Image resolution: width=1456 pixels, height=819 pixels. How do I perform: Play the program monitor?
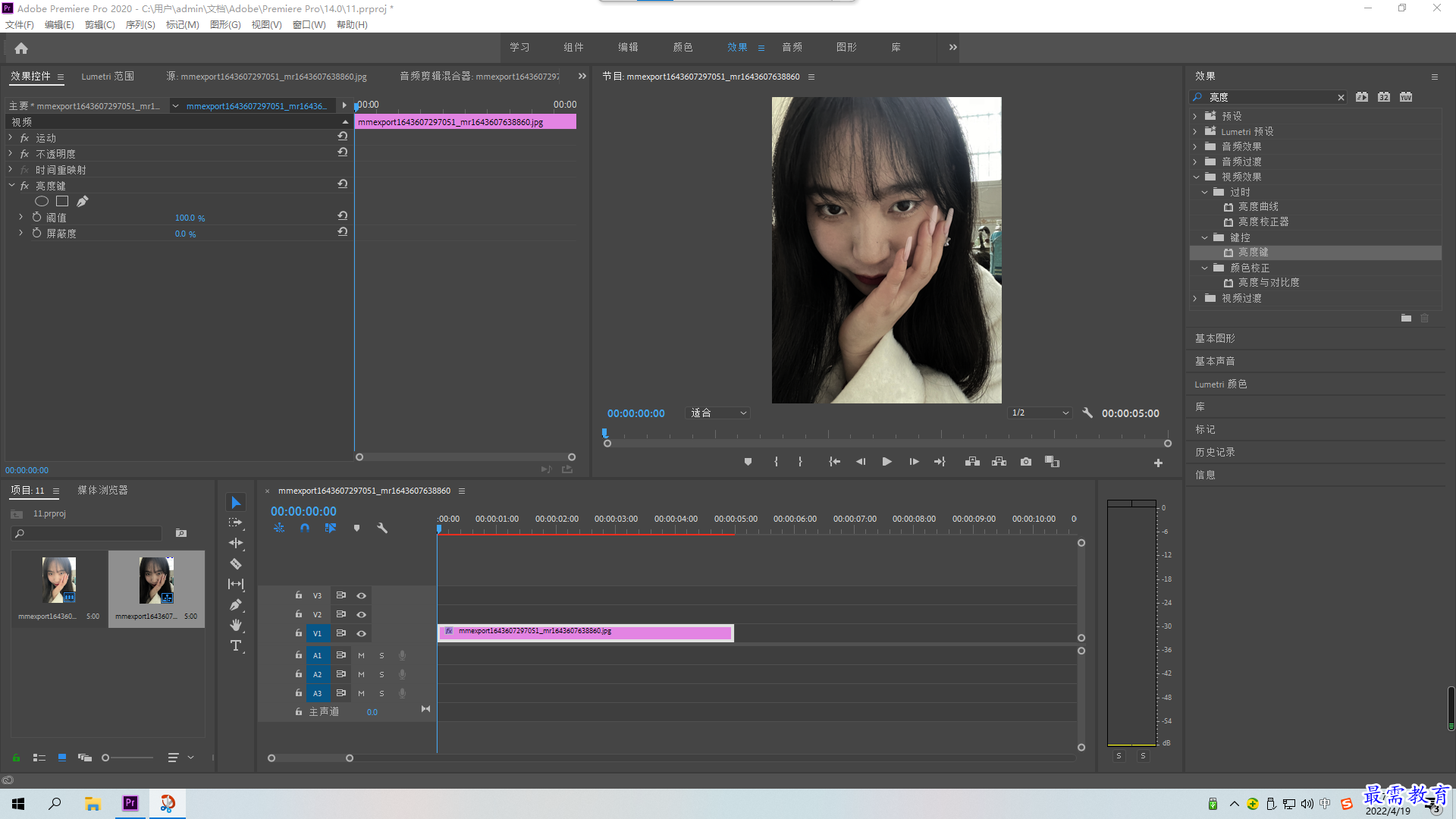(886, 461)
